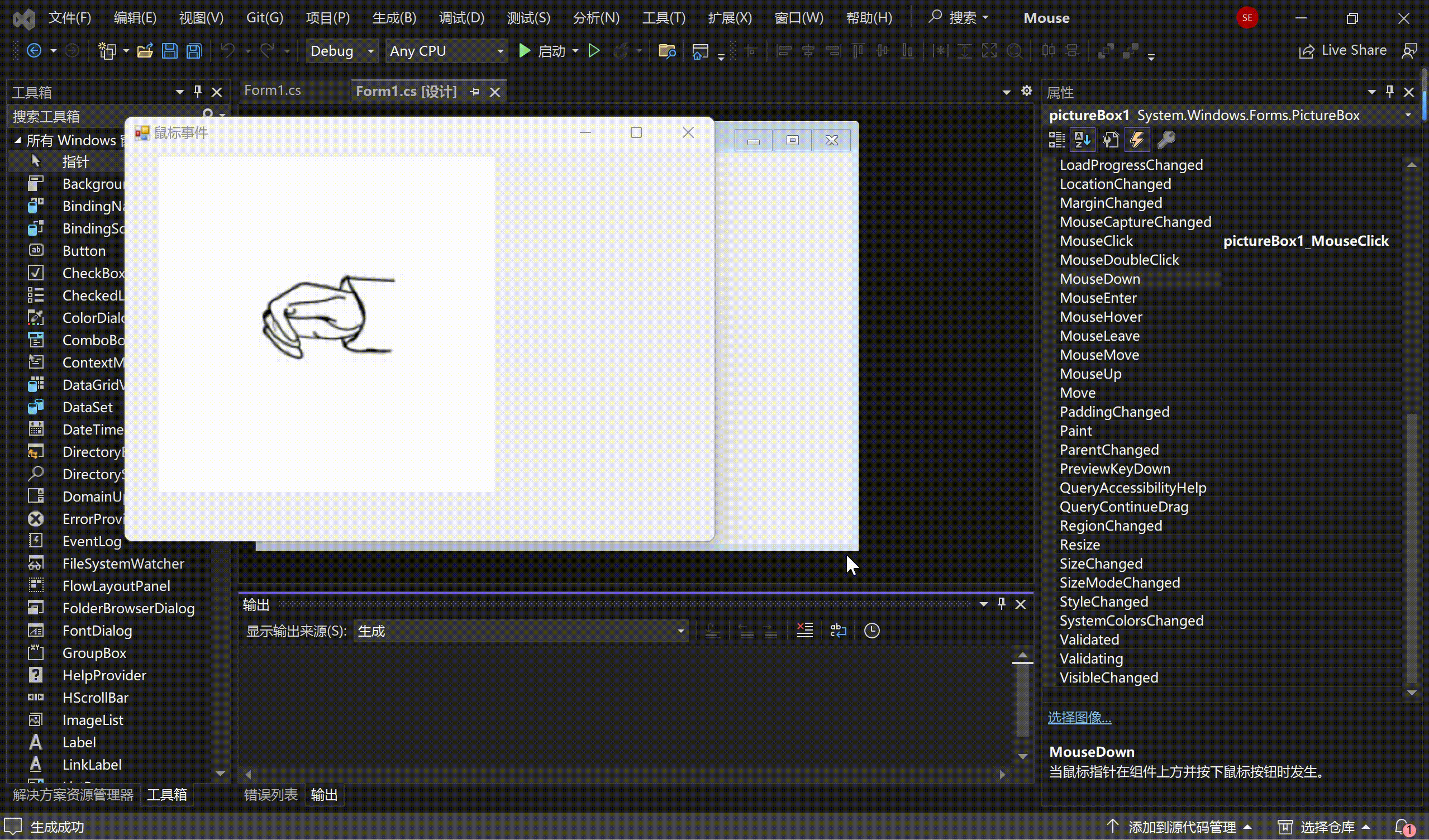Viewport: 1429px width, 840px height.
Task: Click the Navigate Backward arrow icon
Action: click(x=34, y=51)
